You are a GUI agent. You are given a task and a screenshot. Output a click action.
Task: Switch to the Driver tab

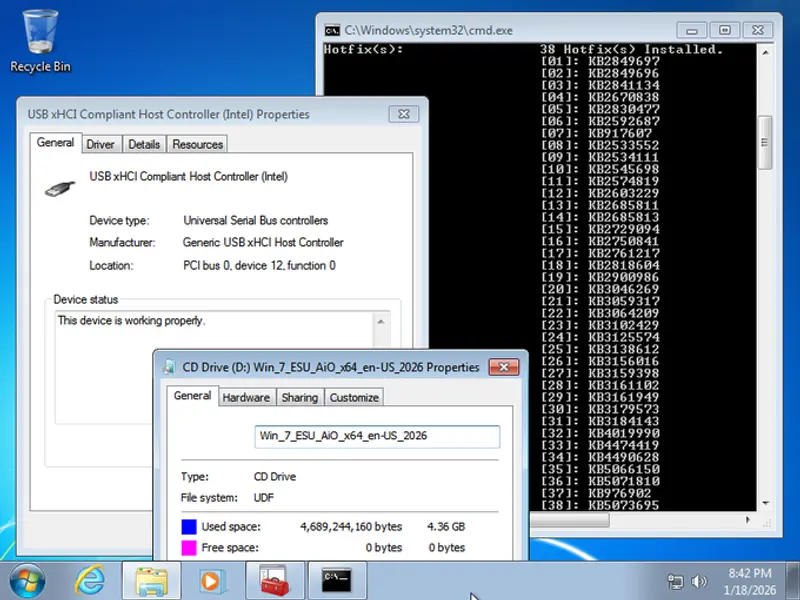tap(100, 144)
